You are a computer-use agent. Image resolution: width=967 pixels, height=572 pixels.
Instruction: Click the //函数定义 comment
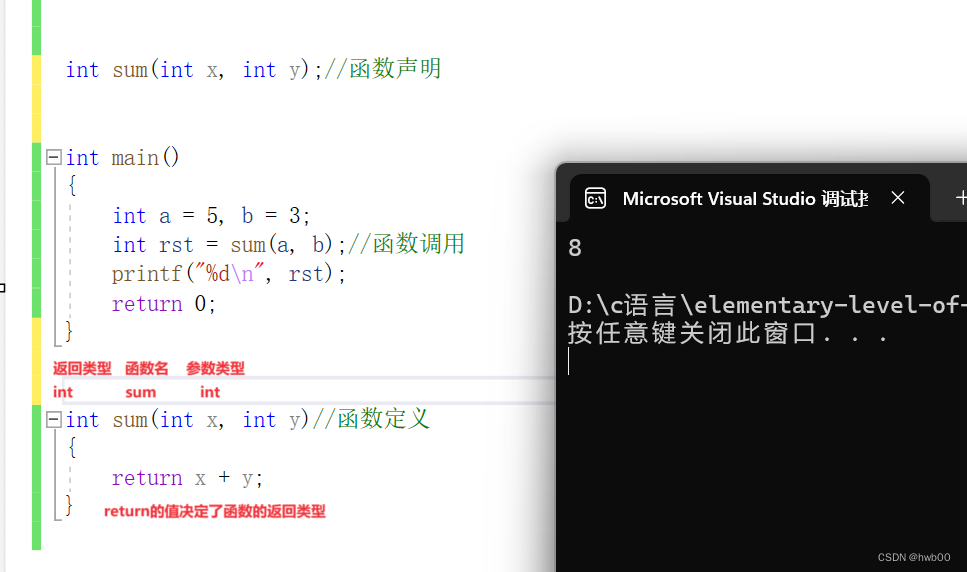click(371, 419)
